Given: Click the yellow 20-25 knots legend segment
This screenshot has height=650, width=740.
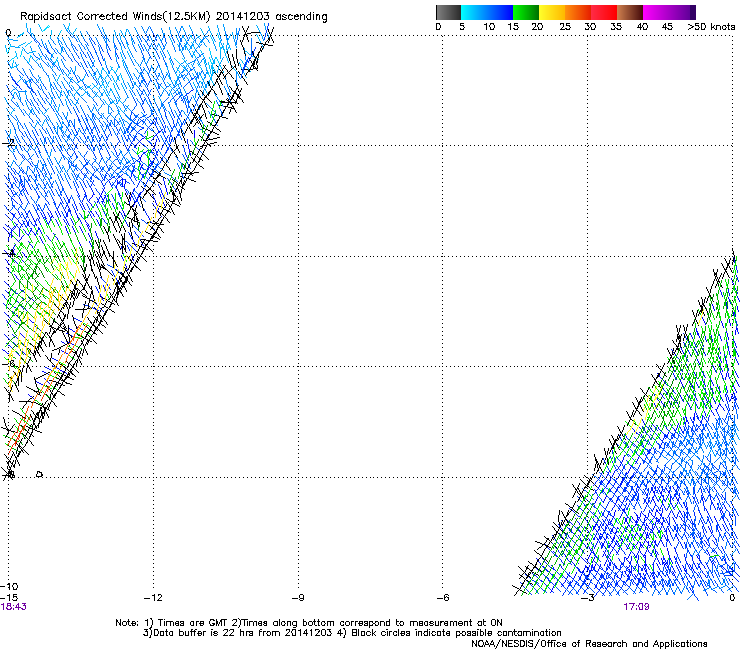Looking at the screenshot, I should (552, 12).
